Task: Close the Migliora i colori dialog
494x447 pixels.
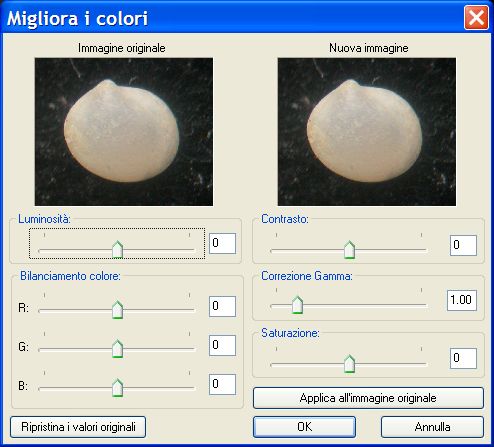Action: 476,18
